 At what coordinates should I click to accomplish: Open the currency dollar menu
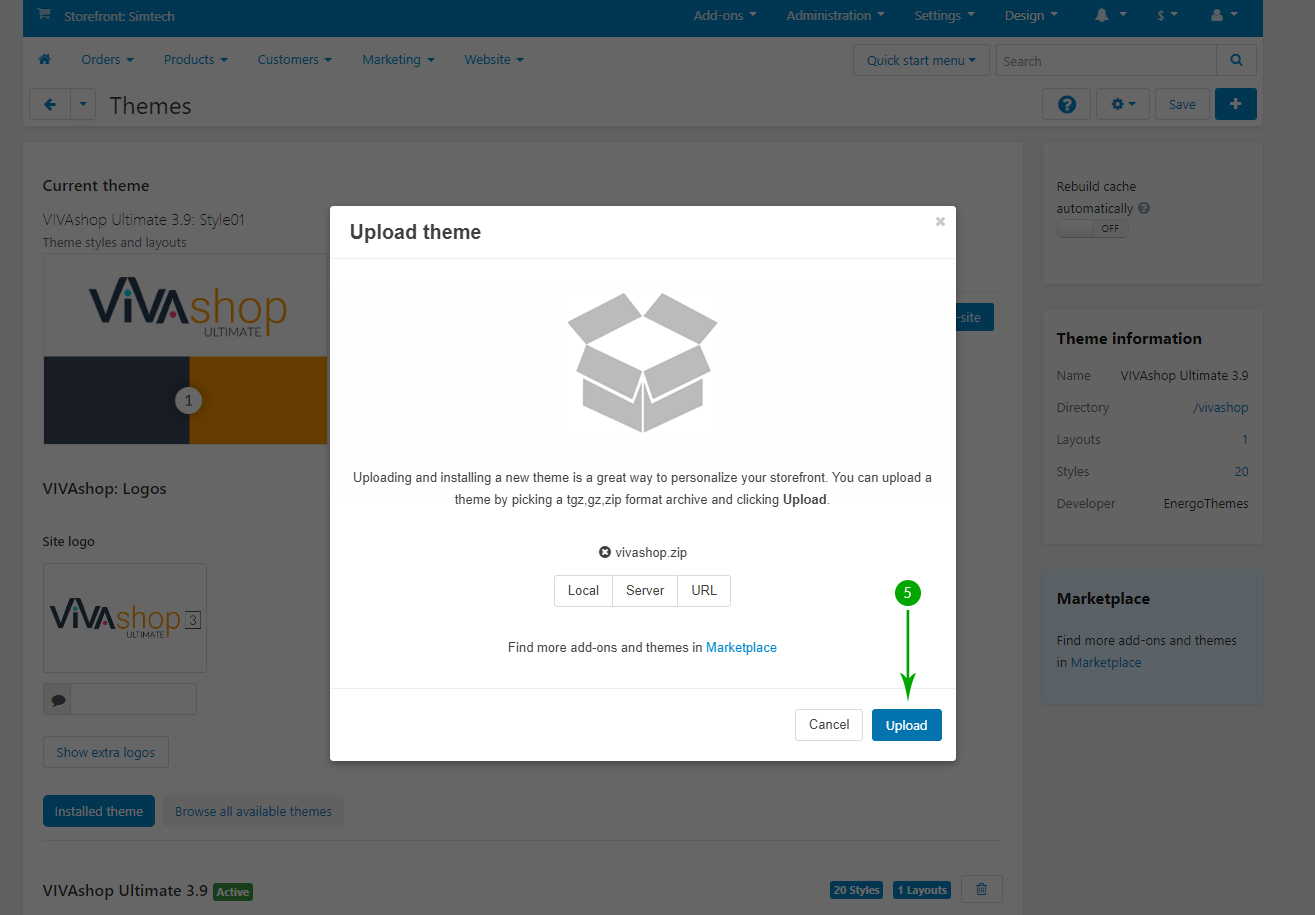1167,15
